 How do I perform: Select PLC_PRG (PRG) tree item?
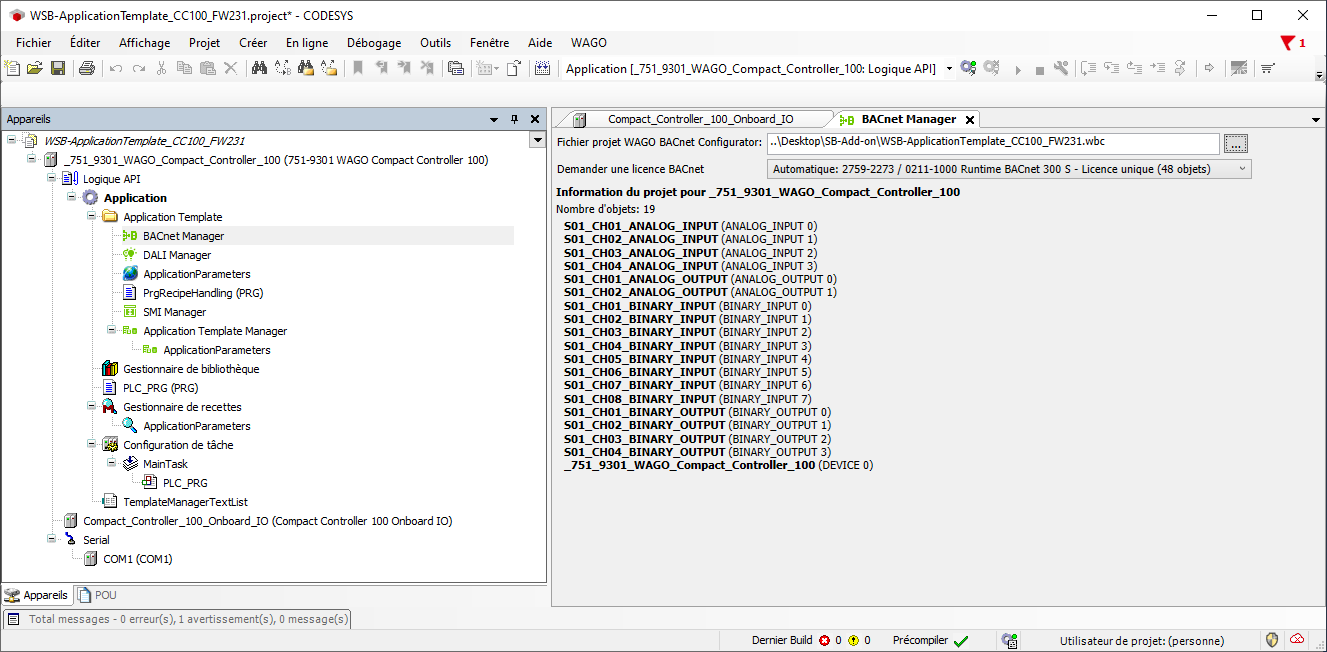(x=161, y=388)
